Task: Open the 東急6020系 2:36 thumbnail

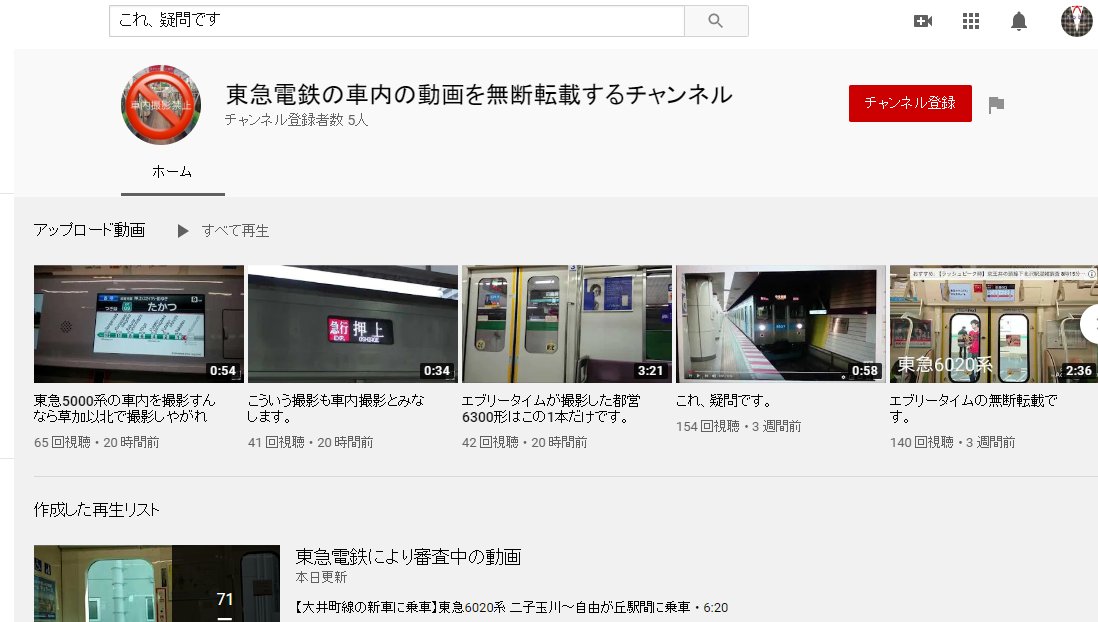Action: (994, 324)
